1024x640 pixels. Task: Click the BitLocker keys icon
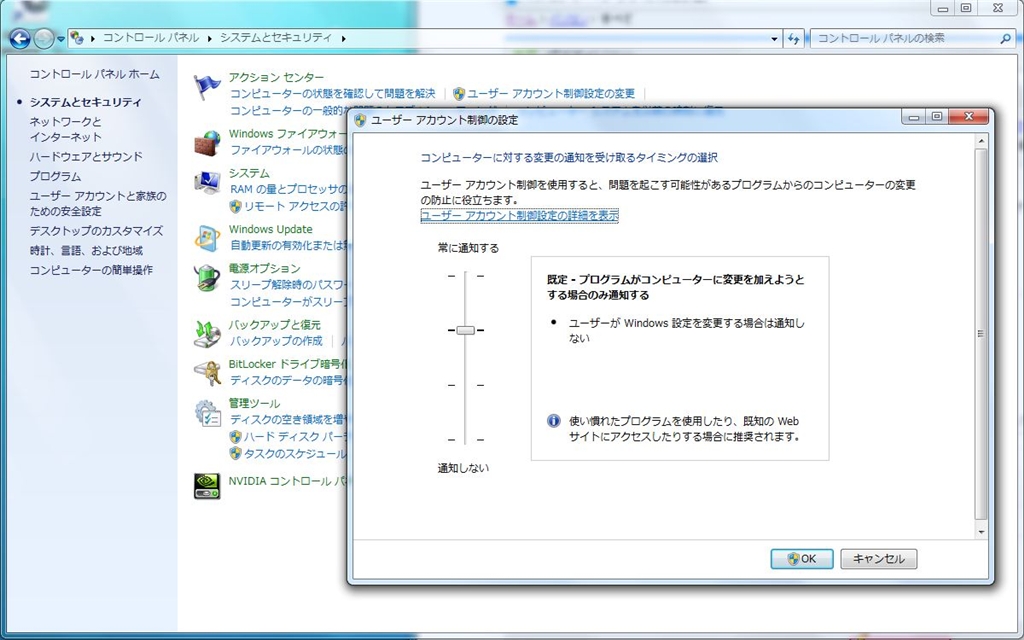tap(207, 373)
